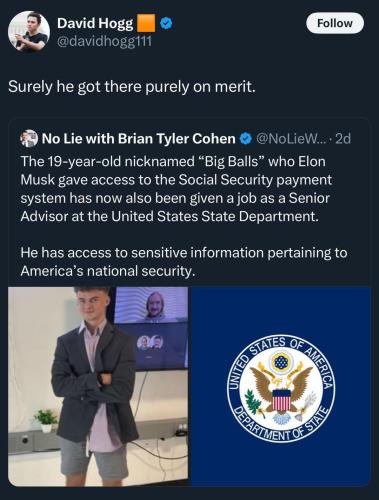Screen dimensions: 379x500
Task: Click Brian Tyler Cohen's verified checkmark
Action: click(x=246, y=139)
